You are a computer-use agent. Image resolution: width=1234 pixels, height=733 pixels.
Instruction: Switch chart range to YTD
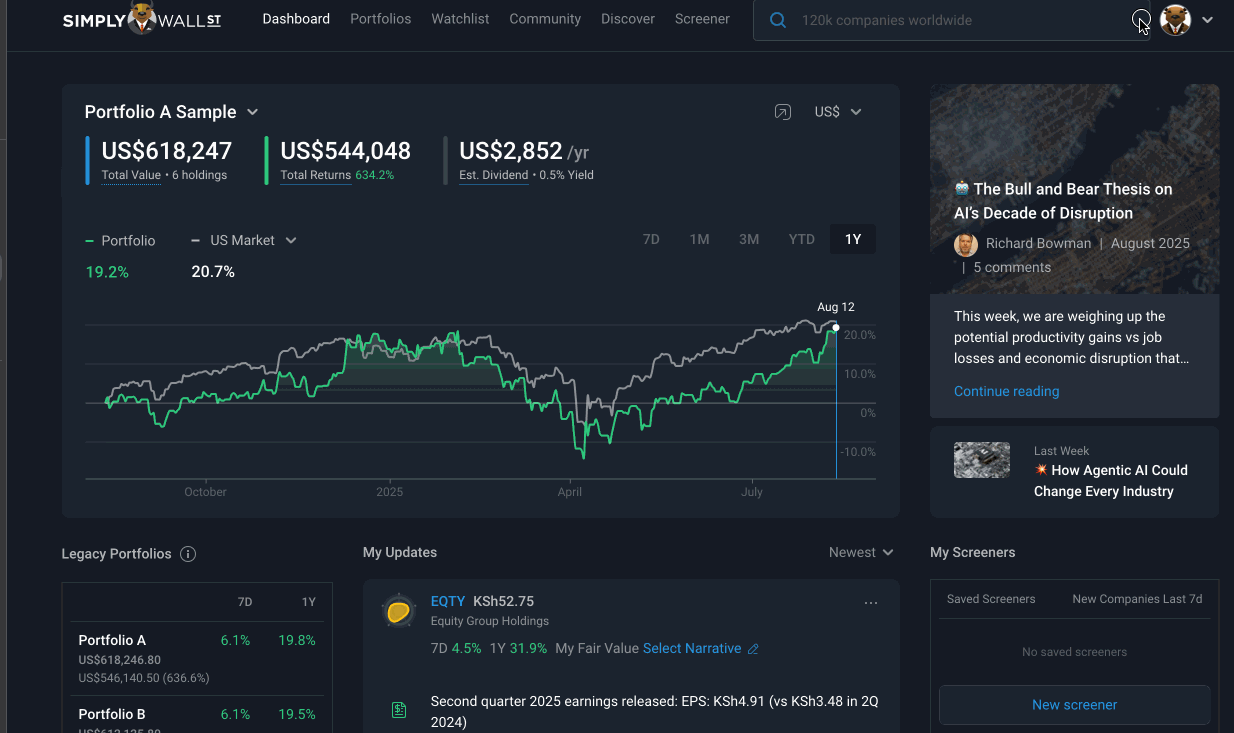(x=801, y=240)
